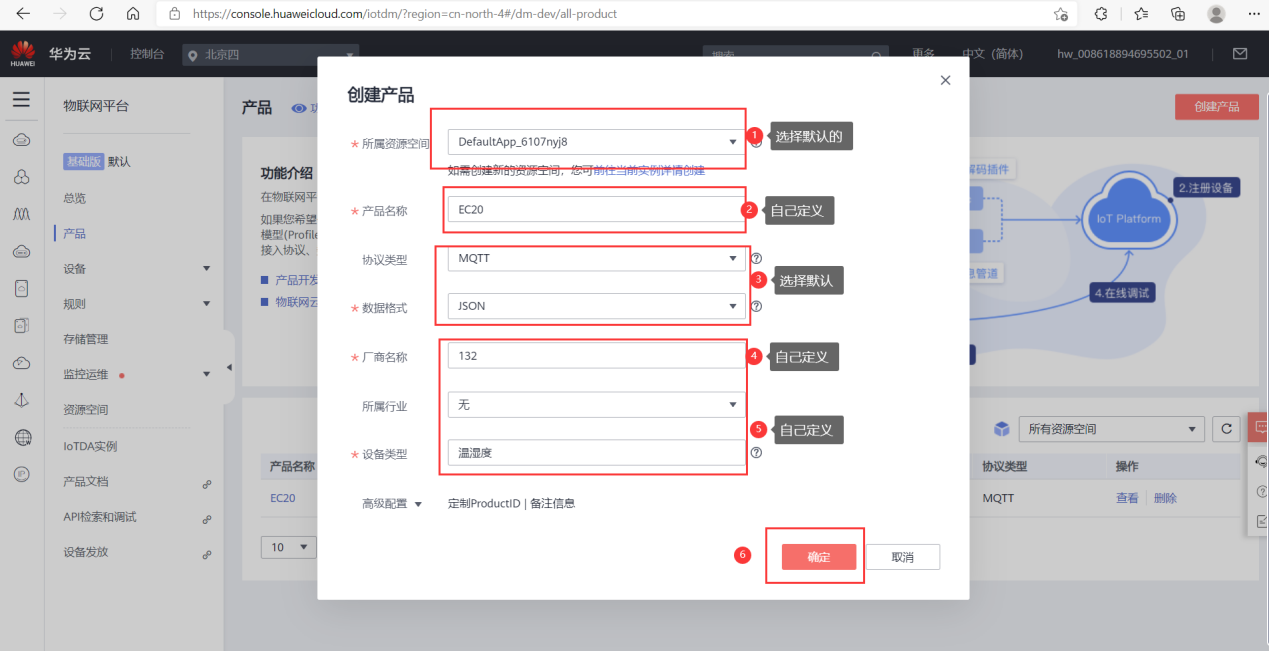Viewport: 1269px width, 651px height.
Task: Click the 取消 button
Action: [x=902, y=557]
